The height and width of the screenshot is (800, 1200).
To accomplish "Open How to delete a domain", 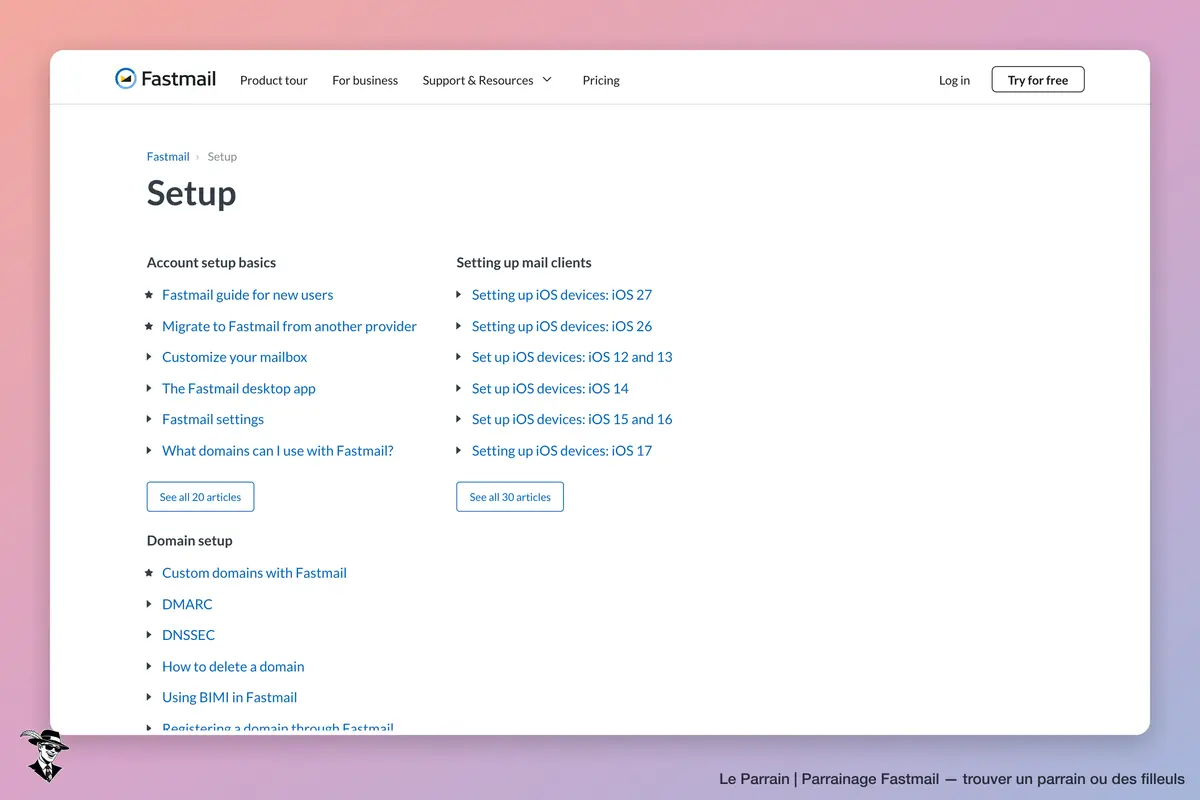I will [x=233, y=666].
